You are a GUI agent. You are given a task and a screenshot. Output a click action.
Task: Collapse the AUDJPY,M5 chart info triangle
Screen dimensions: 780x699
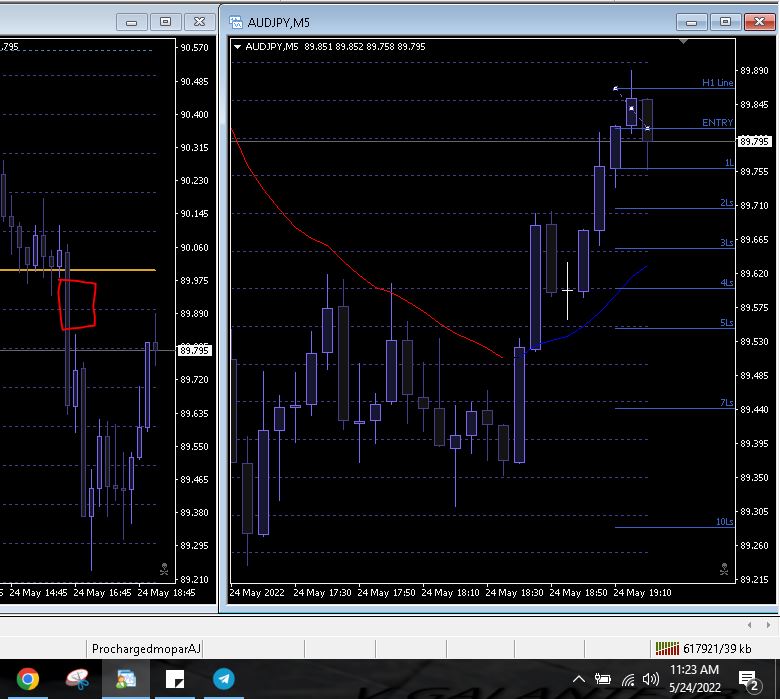[x=237, y=47]
